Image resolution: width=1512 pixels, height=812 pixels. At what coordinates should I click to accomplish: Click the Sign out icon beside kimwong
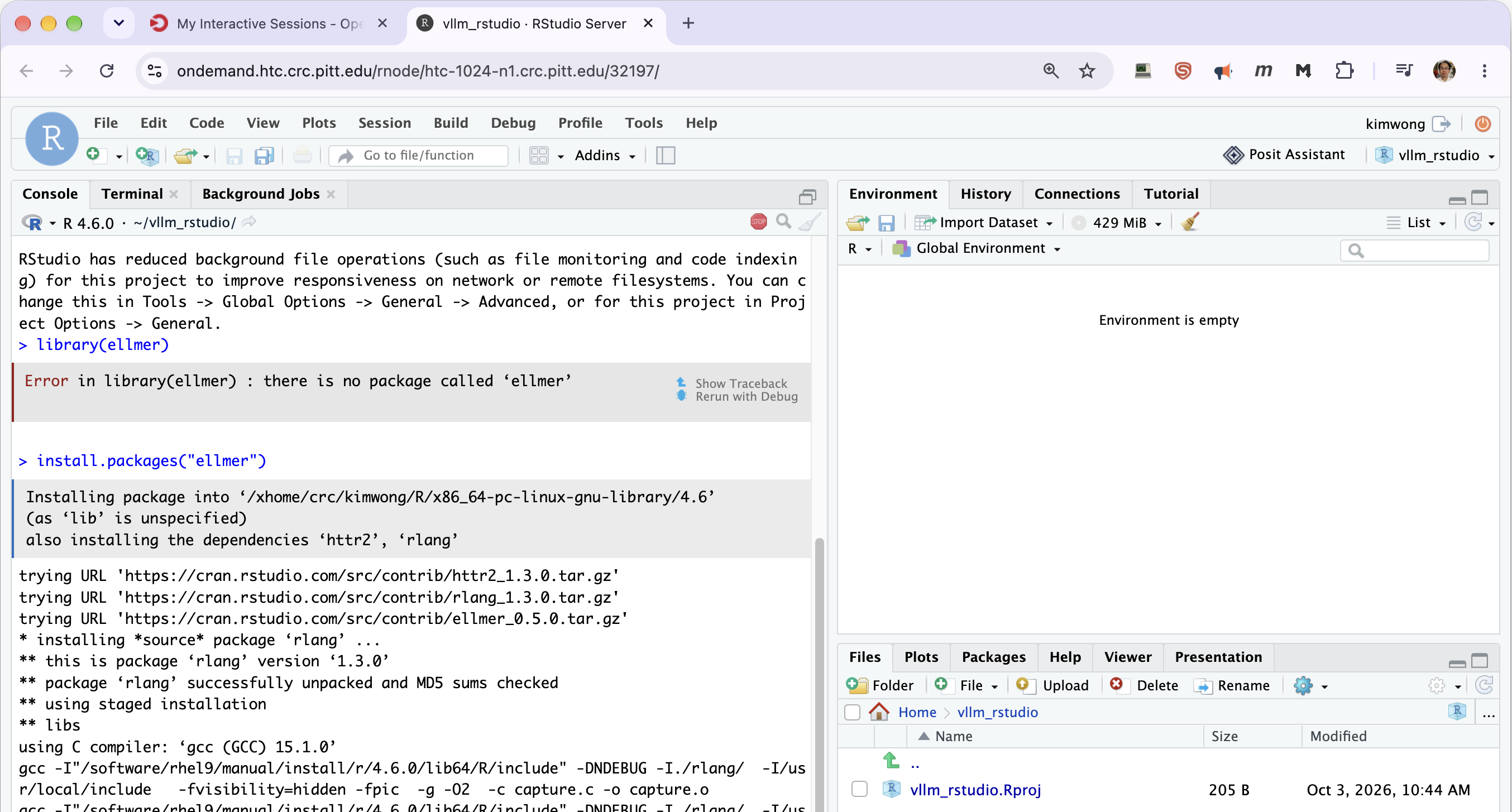(x=1441, y=124)
